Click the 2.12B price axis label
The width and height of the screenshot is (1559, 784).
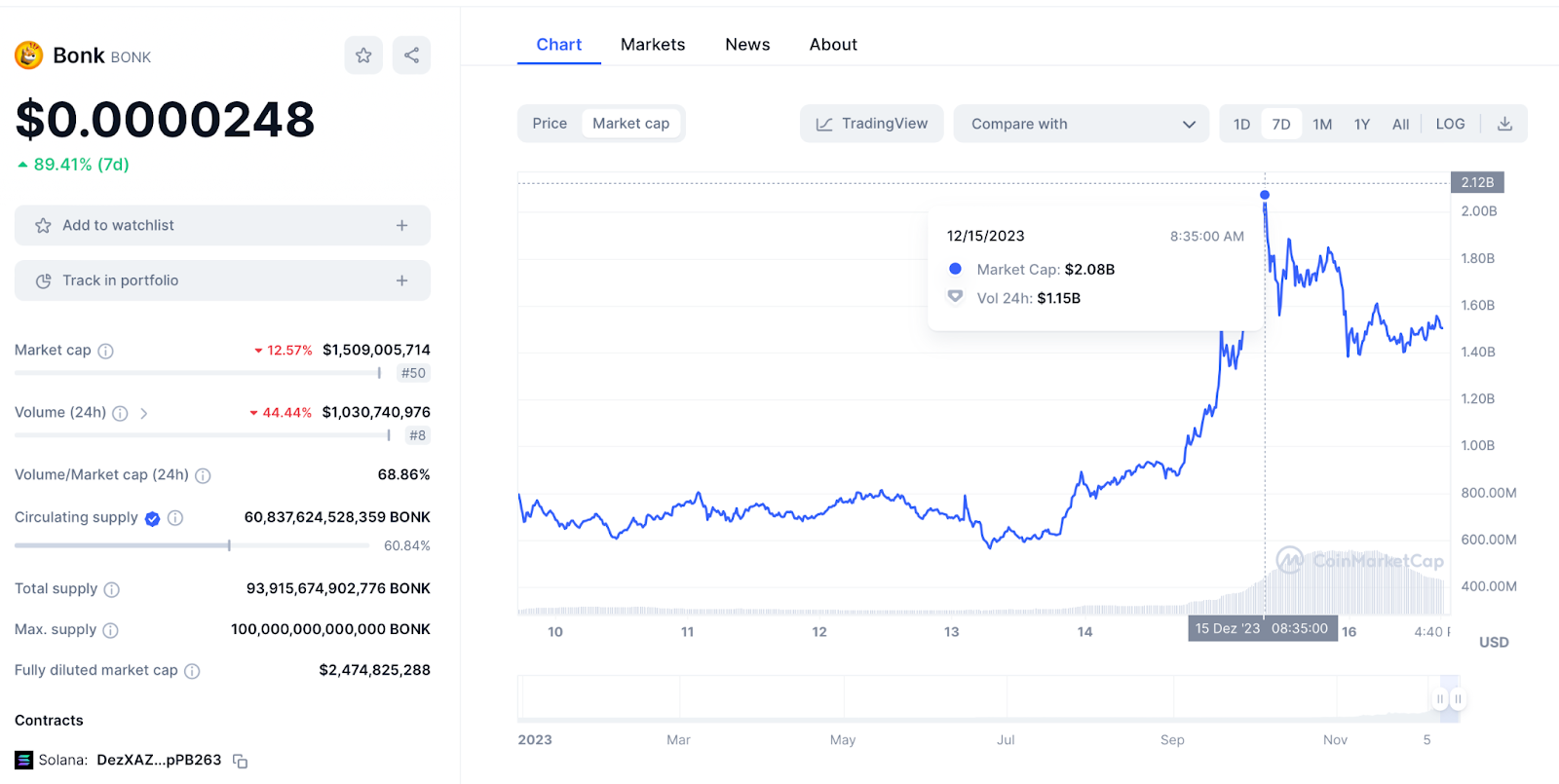pos(1477,182)
